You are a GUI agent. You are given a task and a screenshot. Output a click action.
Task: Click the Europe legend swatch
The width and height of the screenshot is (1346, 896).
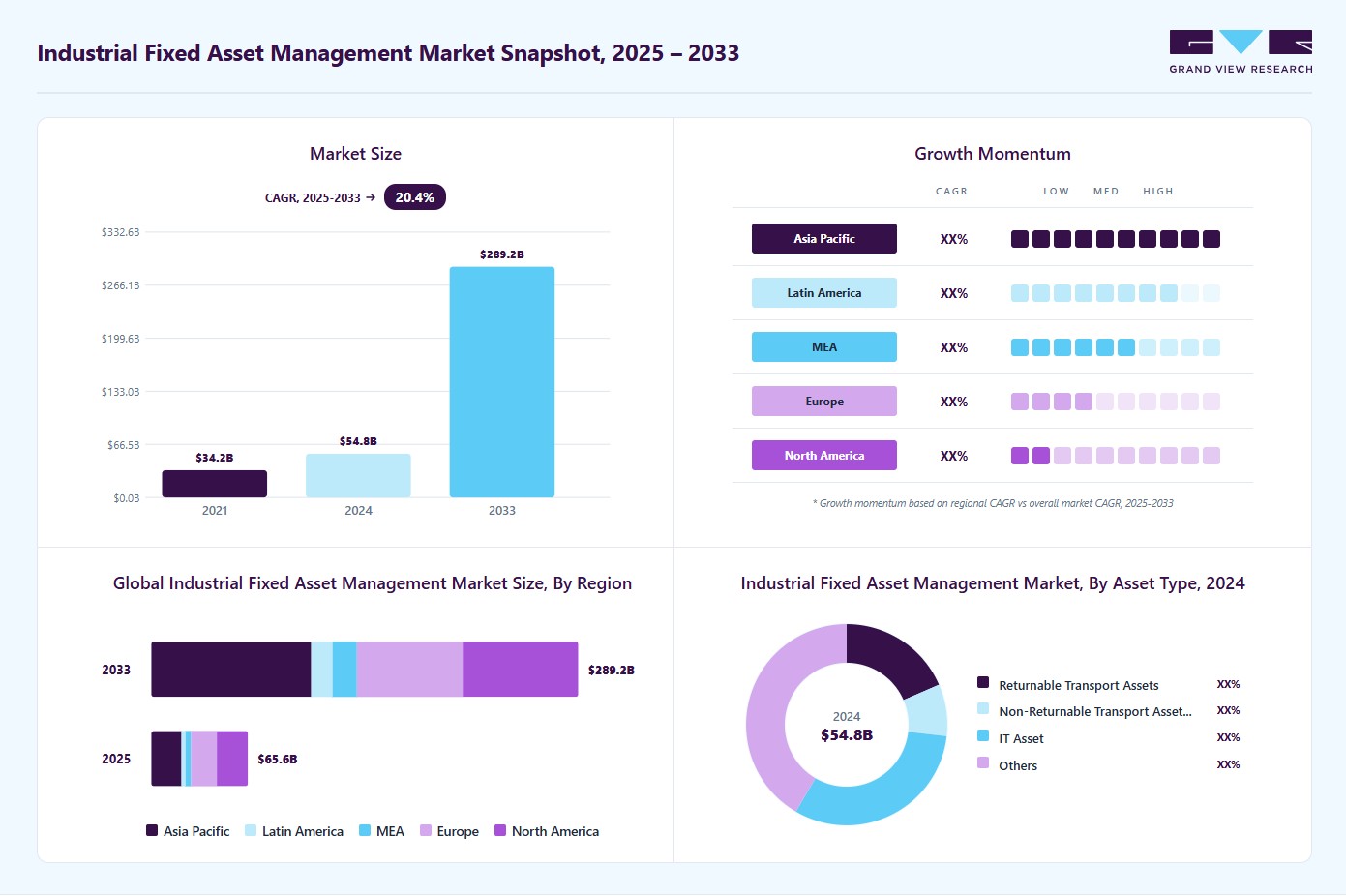[x=426, y=830]
